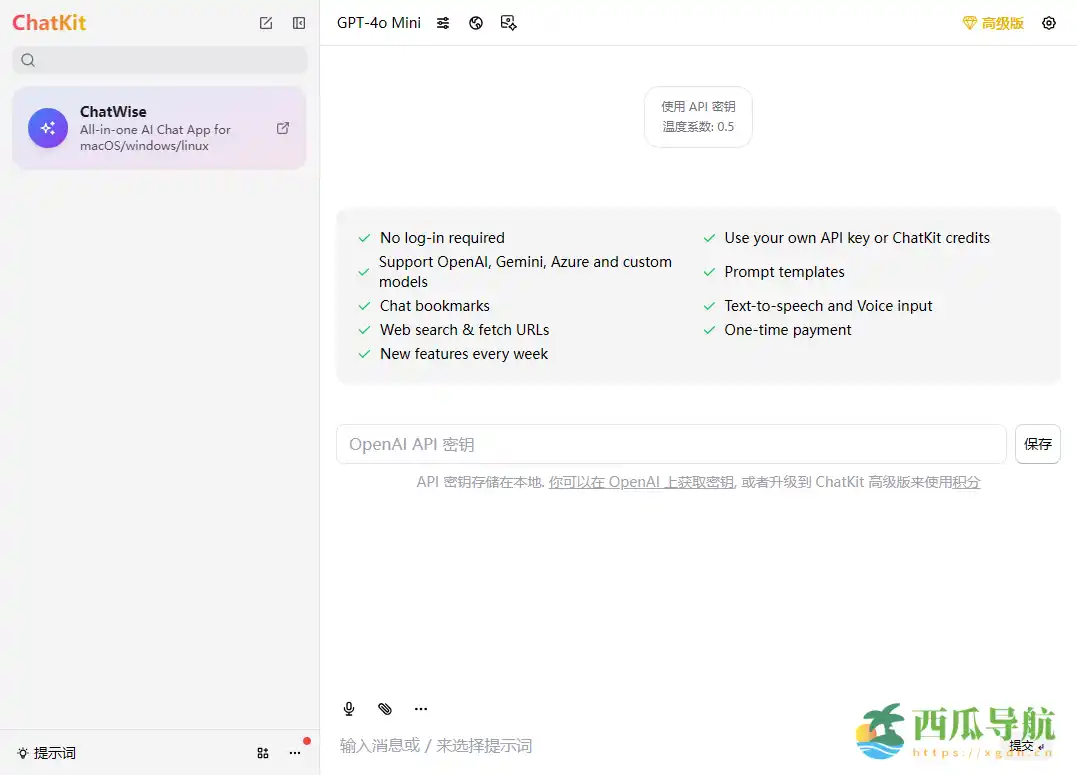Click the 保存 button to save API key
Viewport: 1077px width, 775px height.
[1037, 443]
